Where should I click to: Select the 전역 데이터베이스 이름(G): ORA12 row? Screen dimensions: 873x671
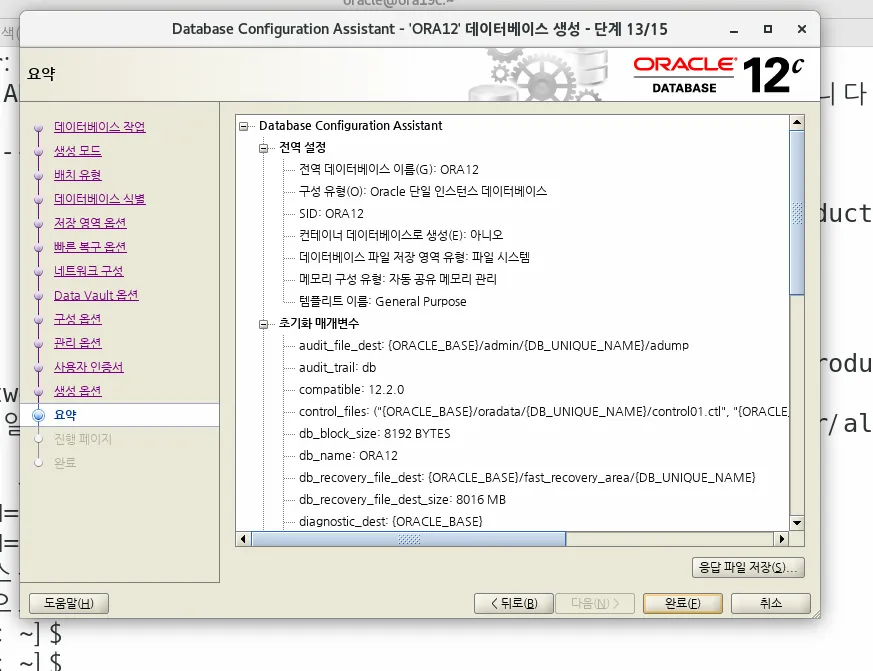389,169
